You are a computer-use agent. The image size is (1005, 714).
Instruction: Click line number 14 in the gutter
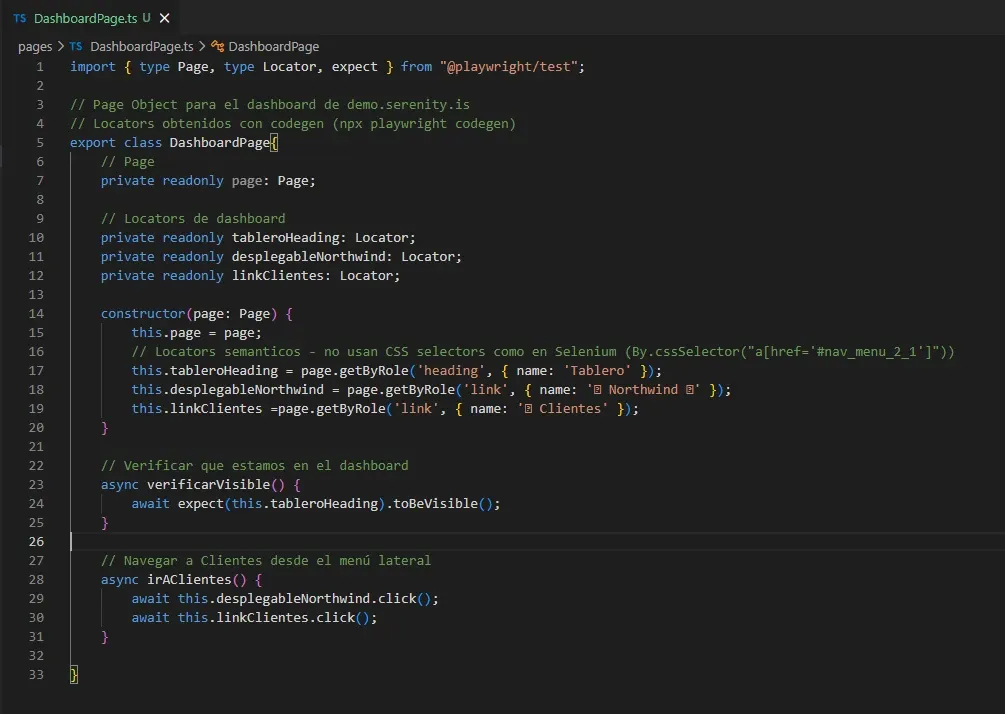pyautogui.click(x=36, y=313)
